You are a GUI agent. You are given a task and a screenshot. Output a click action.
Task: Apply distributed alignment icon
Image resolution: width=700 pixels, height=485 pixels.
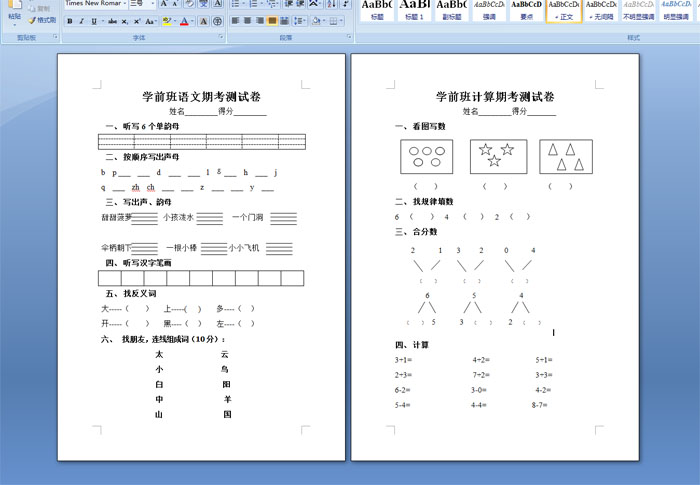point(284,21)
